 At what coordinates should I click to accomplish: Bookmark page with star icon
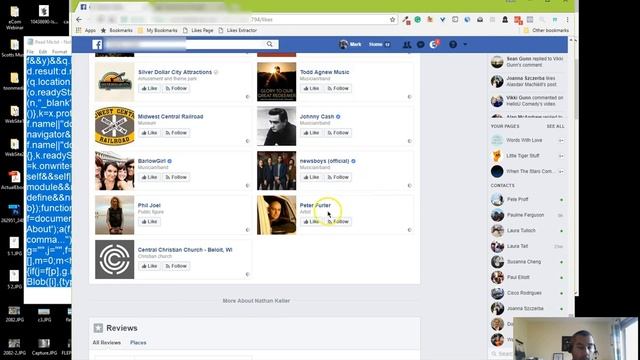click(x=392, y=19)
